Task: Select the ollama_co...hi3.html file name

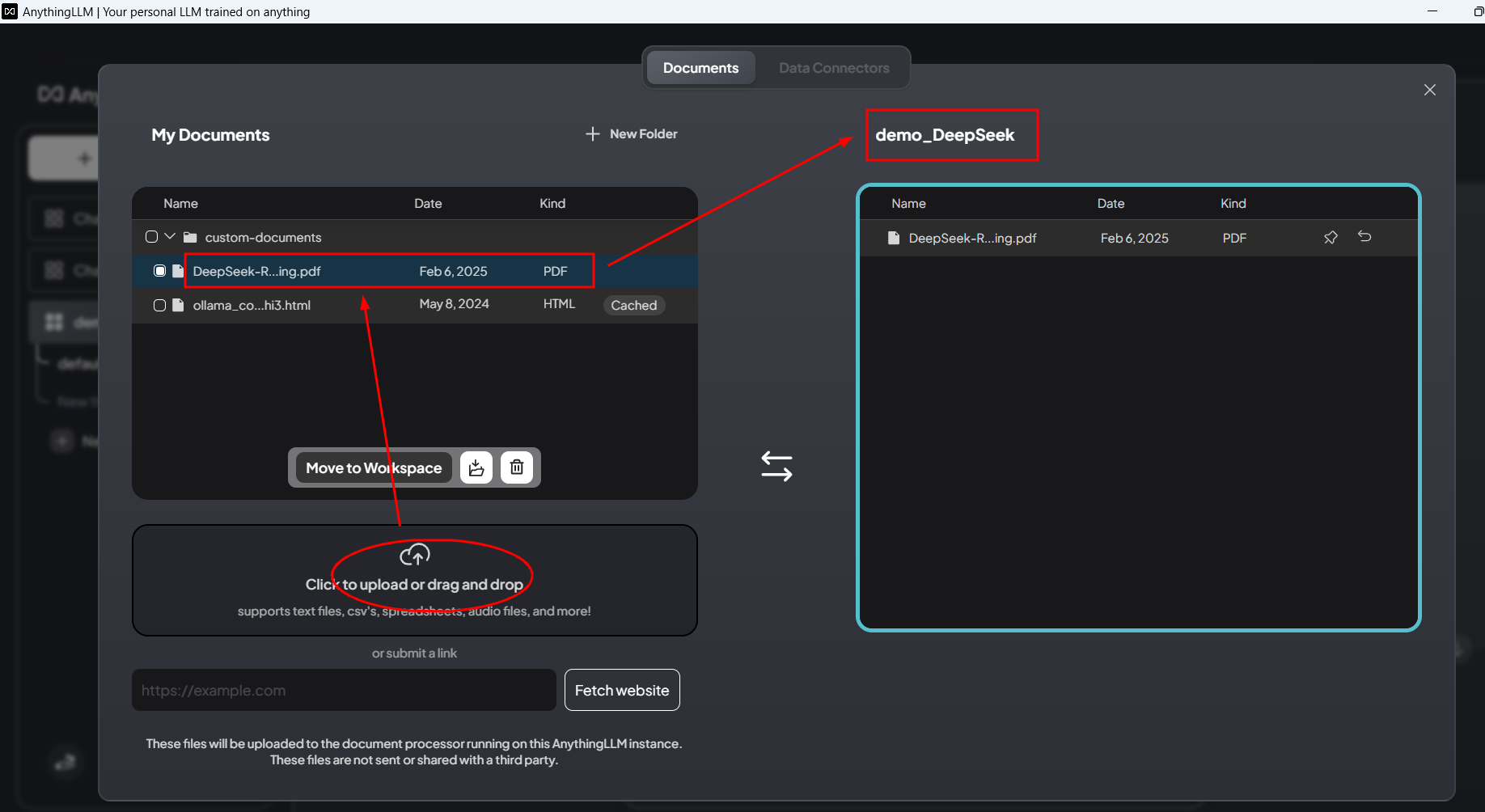Action: point(252,305)
